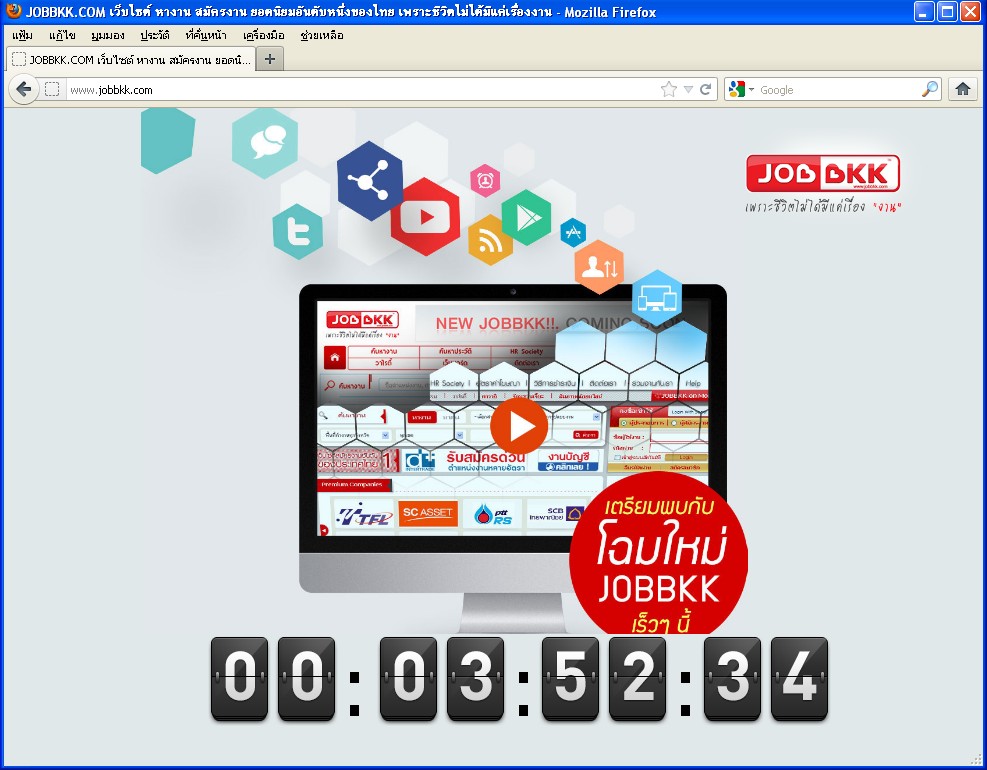Click the blue share hexagon icon
987x770 pixels.
click(369, 181)
